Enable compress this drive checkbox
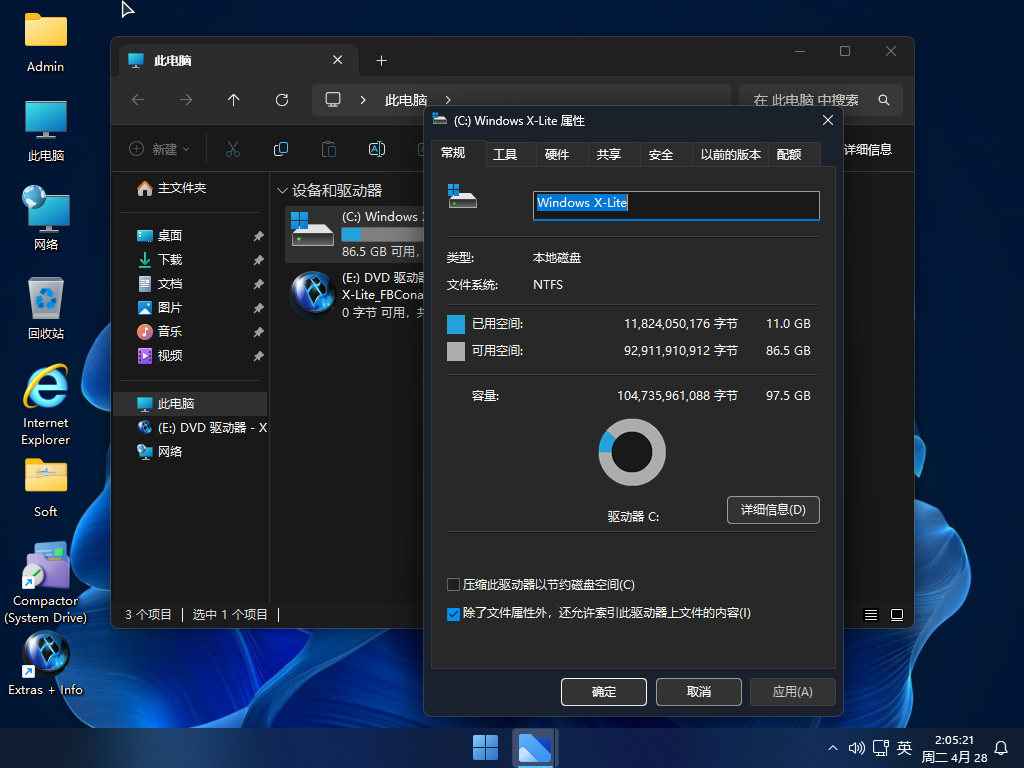This screenshot has height=768, width=1024. tap(453, 584)
